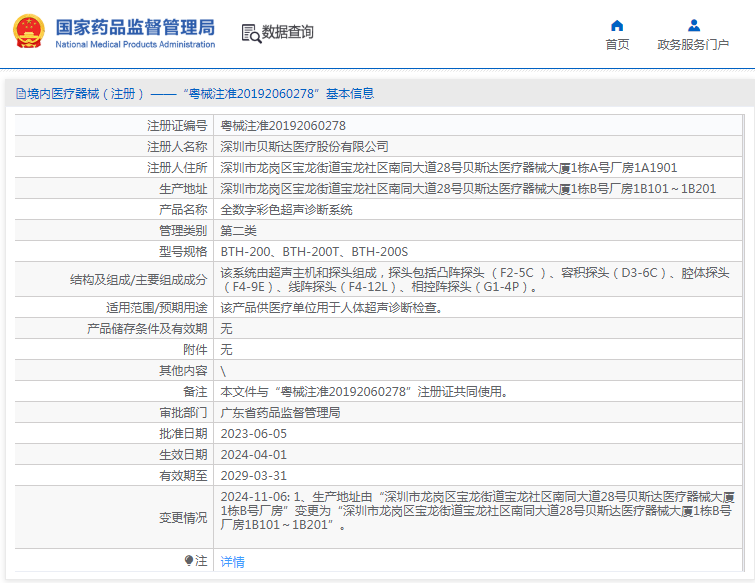Click the 变更情况 row label
Viewport: 755px width, 583px height.
(183, 518)
